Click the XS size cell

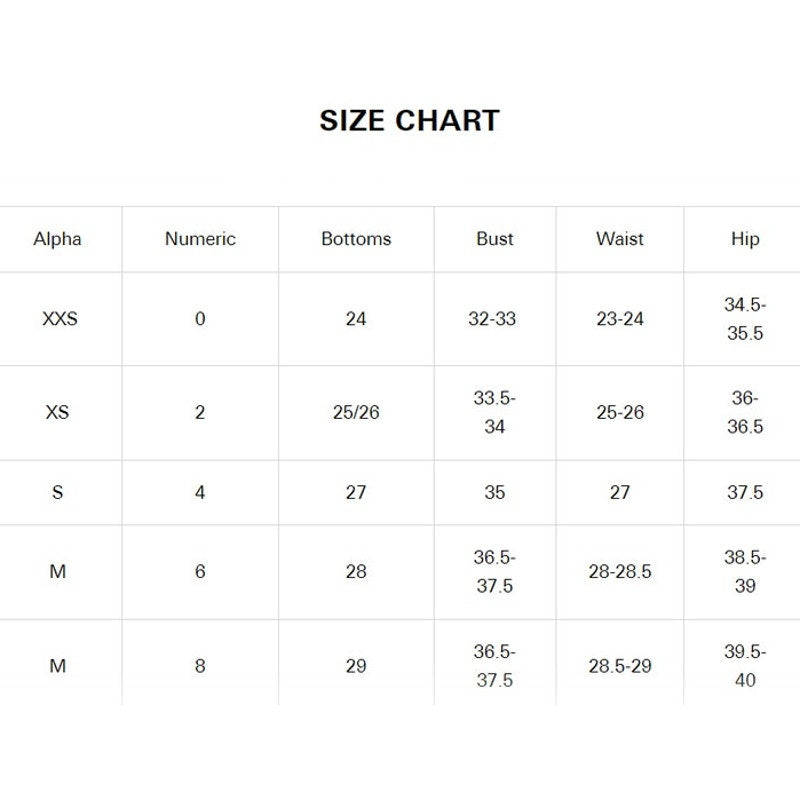(x=58, y=412)
